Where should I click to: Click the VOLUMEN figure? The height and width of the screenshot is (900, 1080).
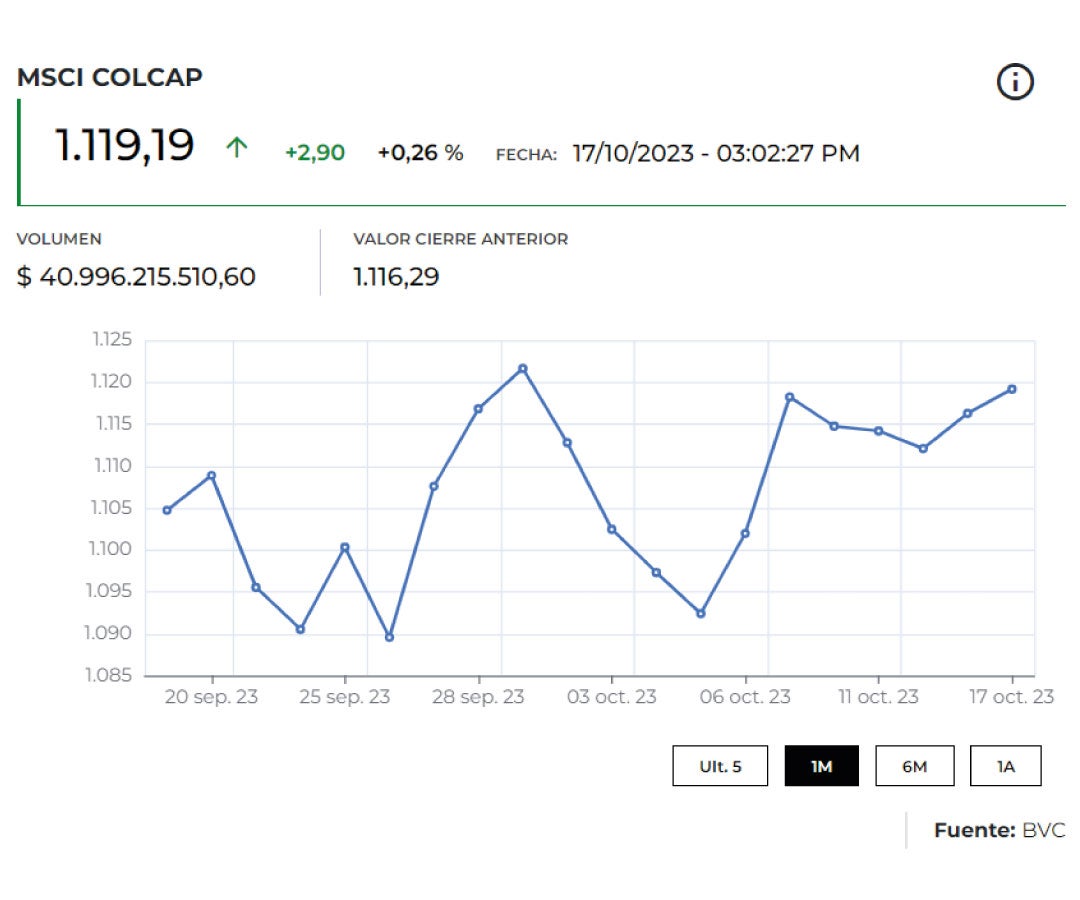click(137, 277)
